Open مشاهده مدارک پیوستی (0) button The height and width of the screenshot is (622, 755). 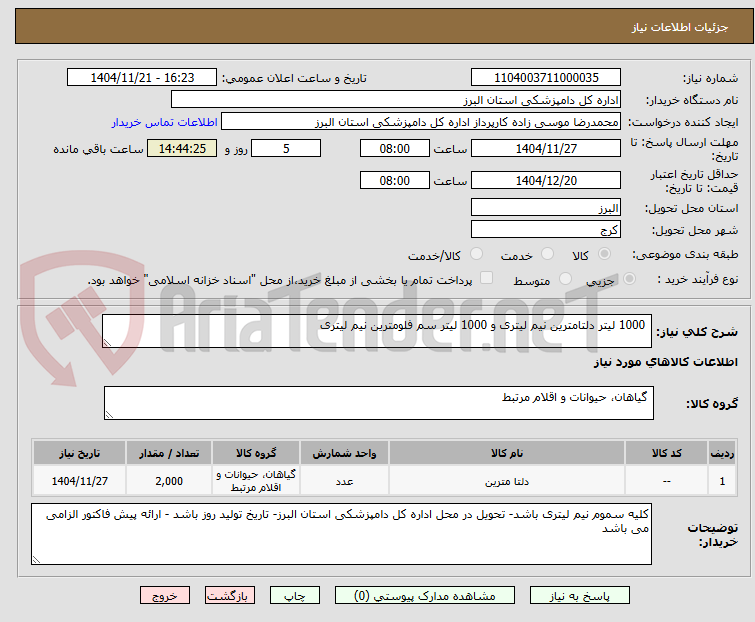[x=425, y=596]
